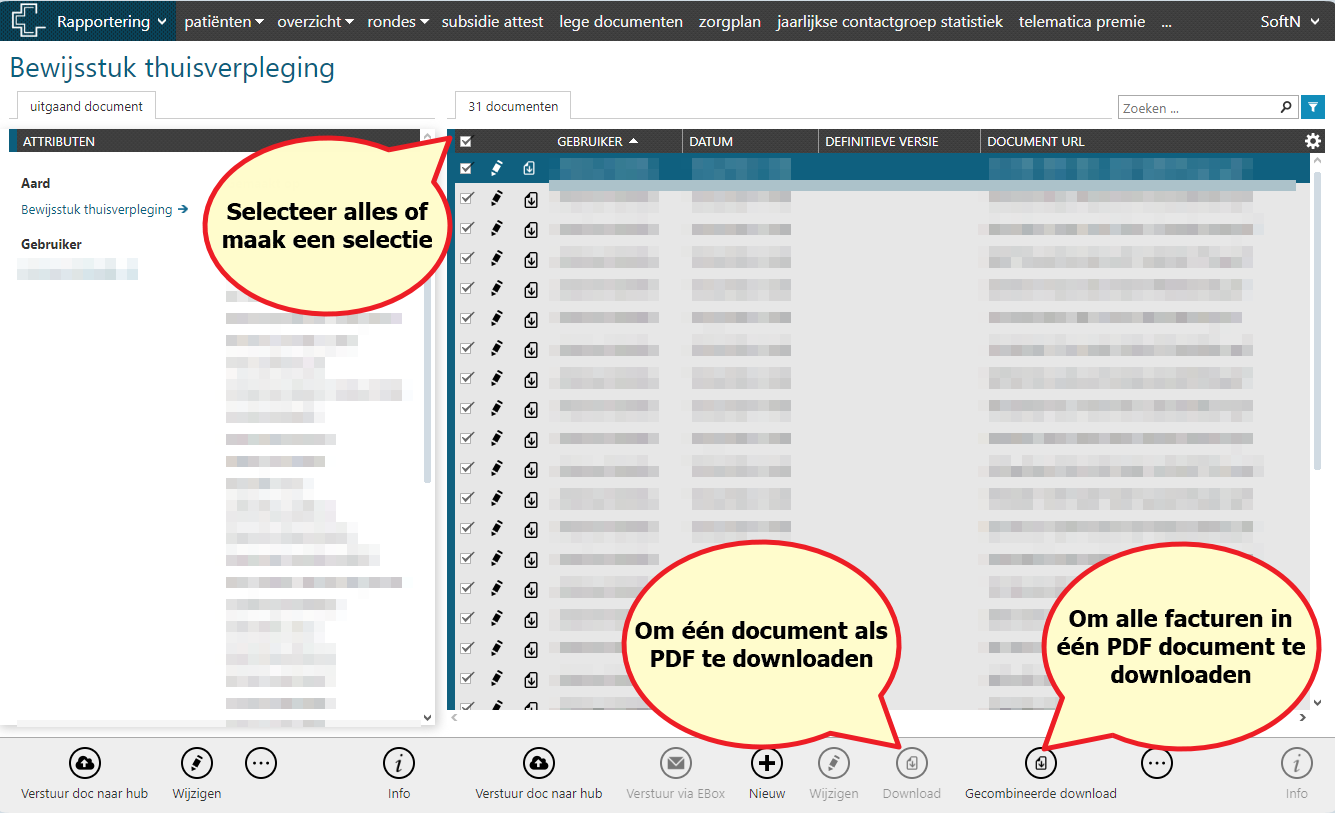This screenshot has width=1335, height=813.
Task: Open jaarlijkse contactgroep statistiek
Action: [x=890, y=21]
